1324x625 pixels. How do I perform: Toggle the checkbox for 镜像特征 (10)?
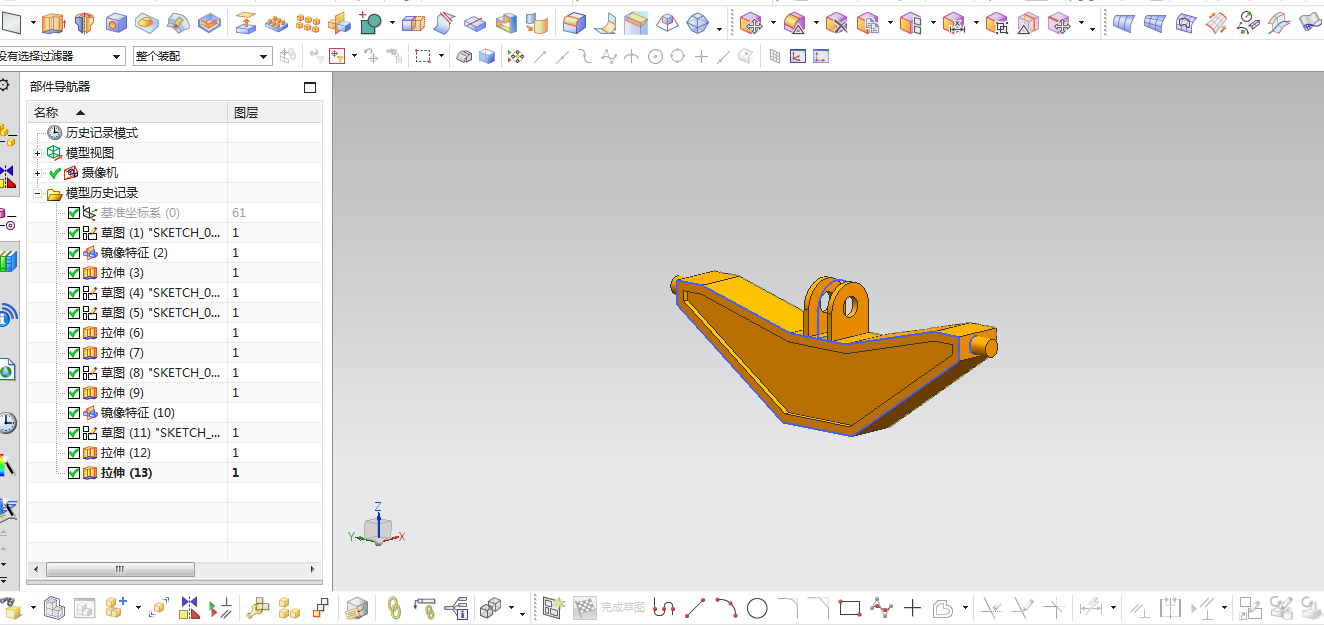[74, 413]
